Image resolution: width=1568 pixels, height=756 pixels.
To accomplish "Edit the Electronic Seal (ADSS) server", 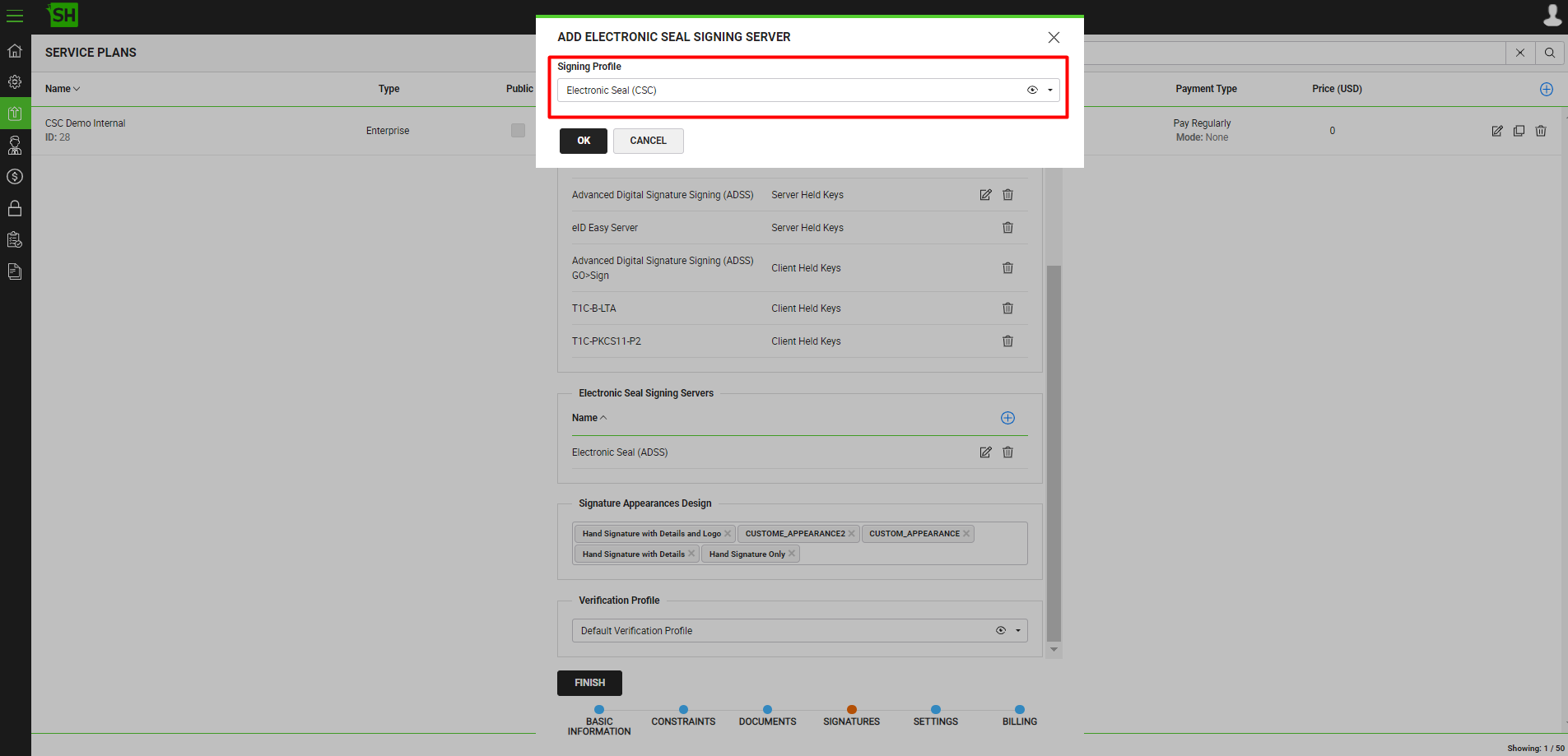I will 985,452.
